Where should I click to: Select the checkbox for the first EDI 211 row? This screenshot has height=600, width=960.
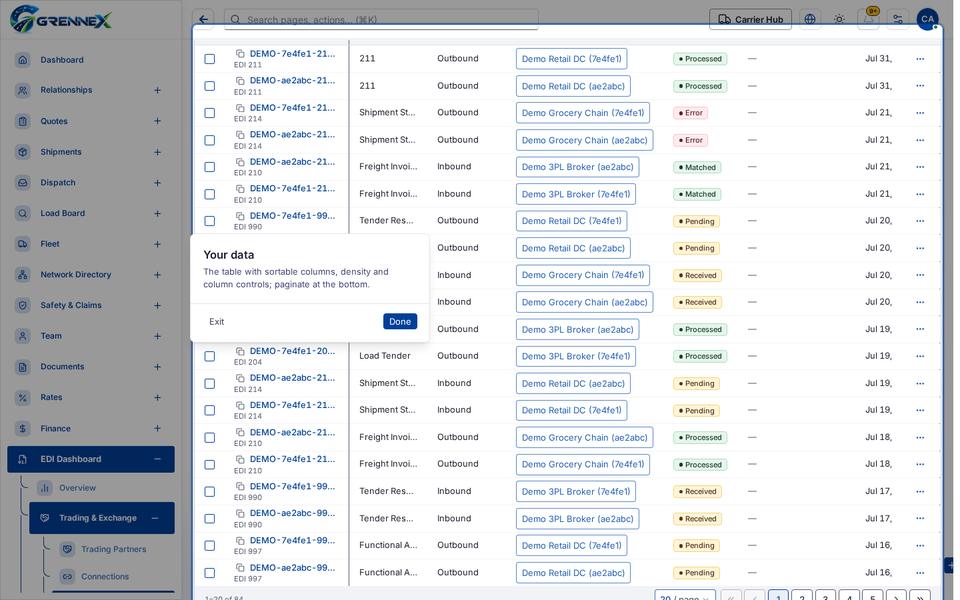[x=209, y=59]
